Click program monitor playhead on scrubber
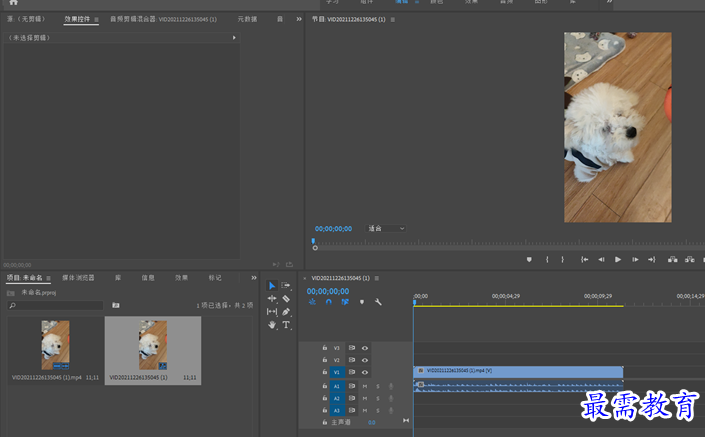The height and width of the screenshot is (437, 705). pos(313,241)
